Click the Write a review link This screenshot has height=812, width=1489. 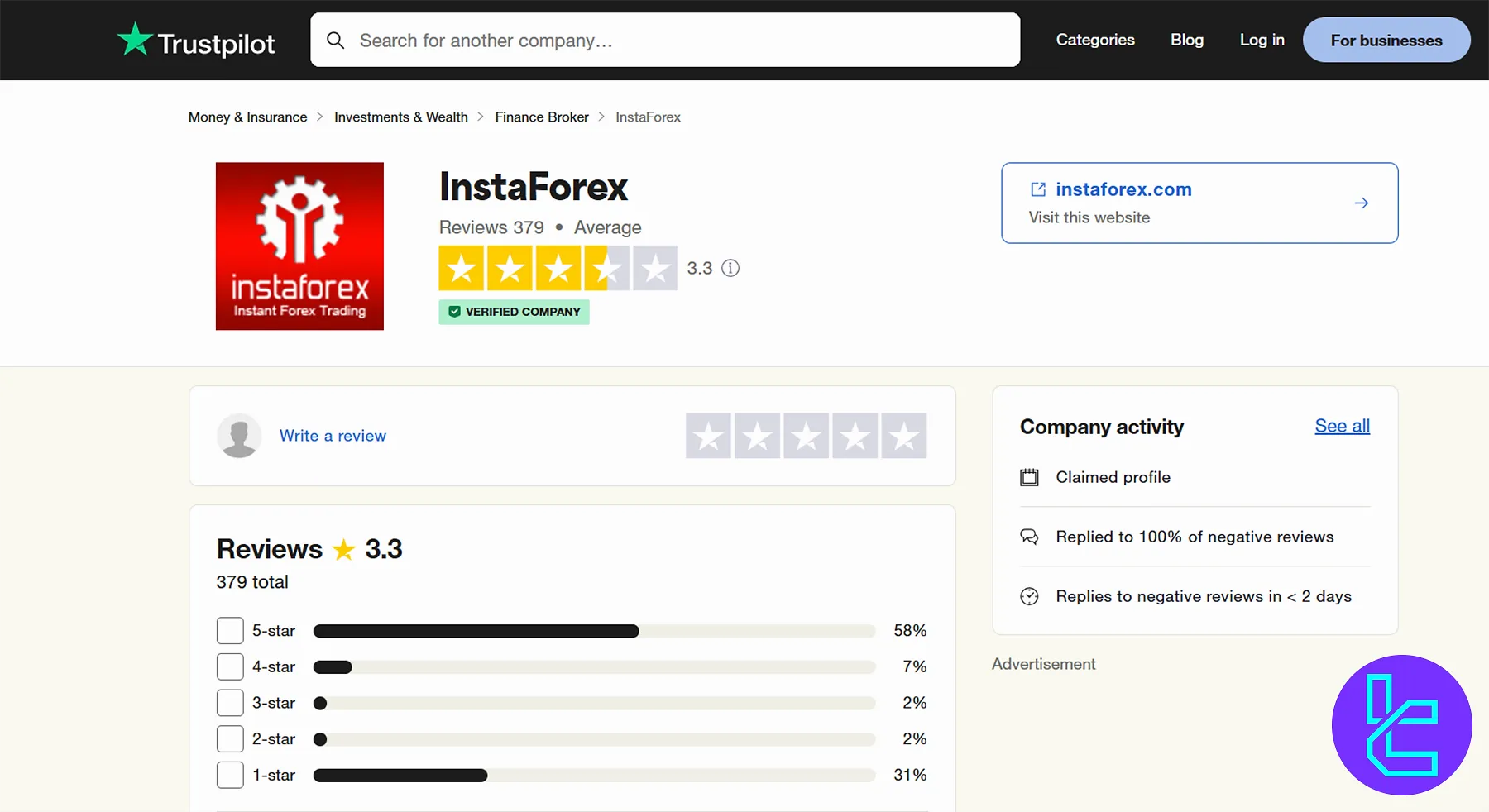[x=333, y=436]
